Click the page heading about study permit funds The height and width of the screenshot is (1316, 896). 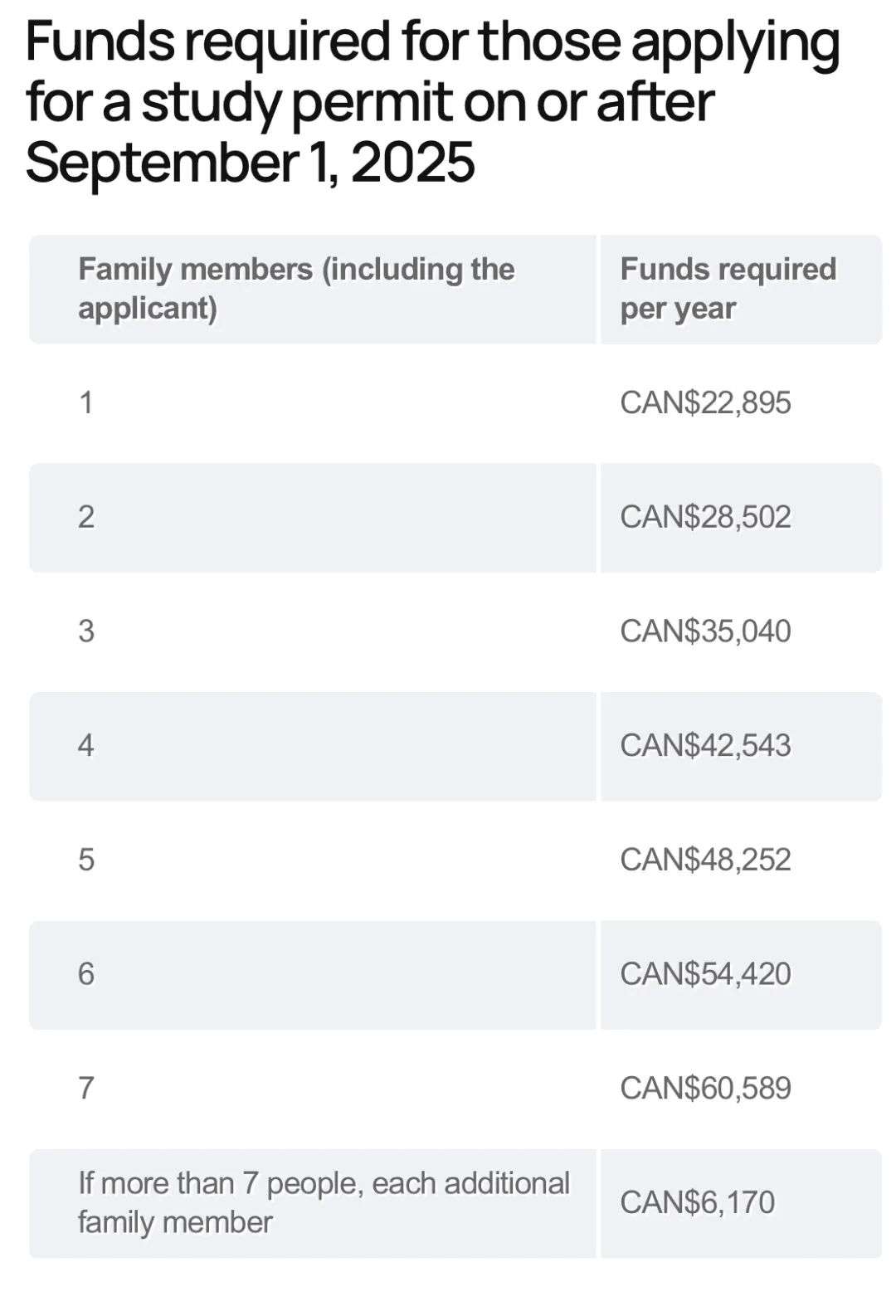click(x=432, y=101)
